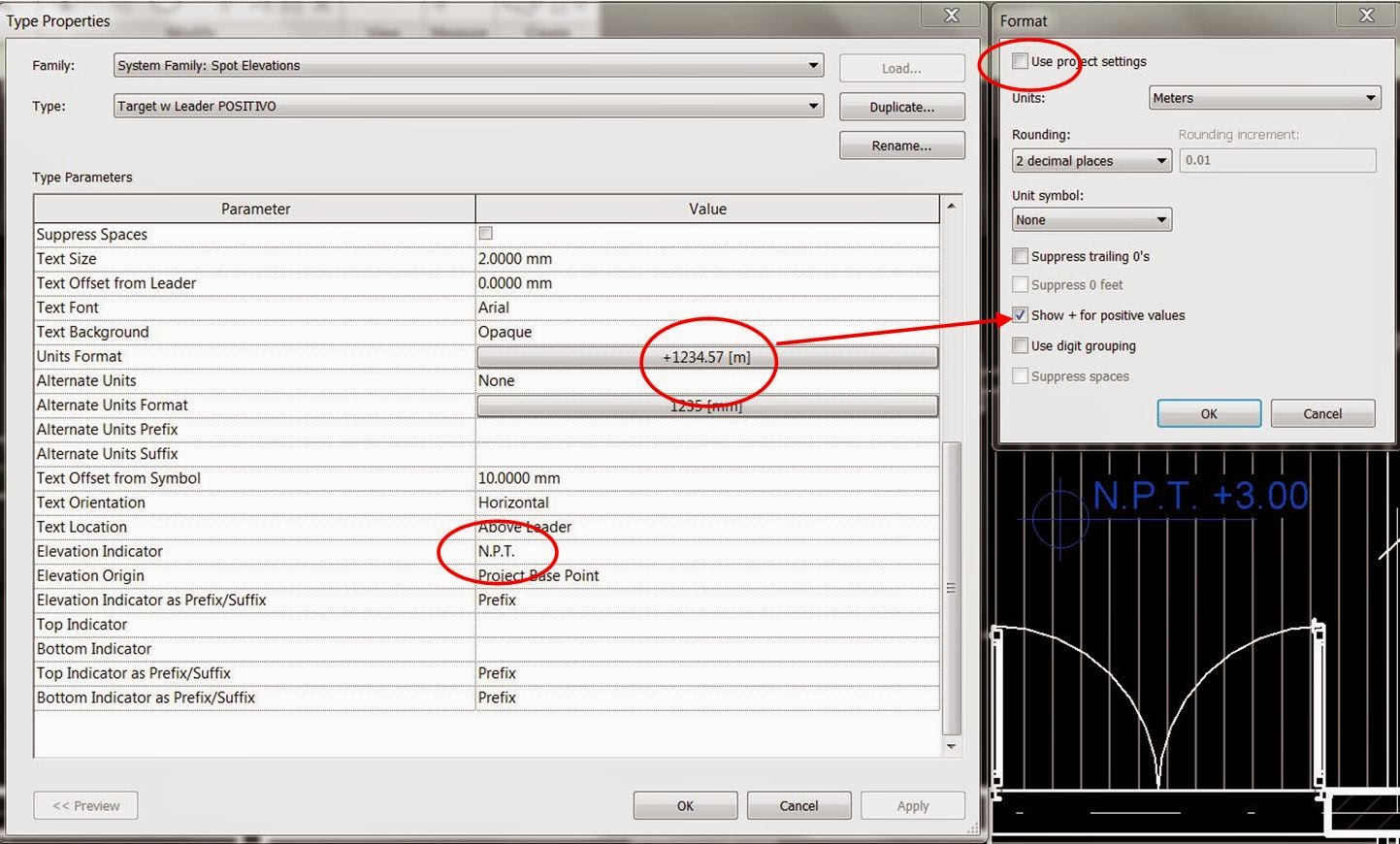Select the Elevation Indicator parameter label
The height and width of the screenshot is (844, 1400).
pos(100,551)
